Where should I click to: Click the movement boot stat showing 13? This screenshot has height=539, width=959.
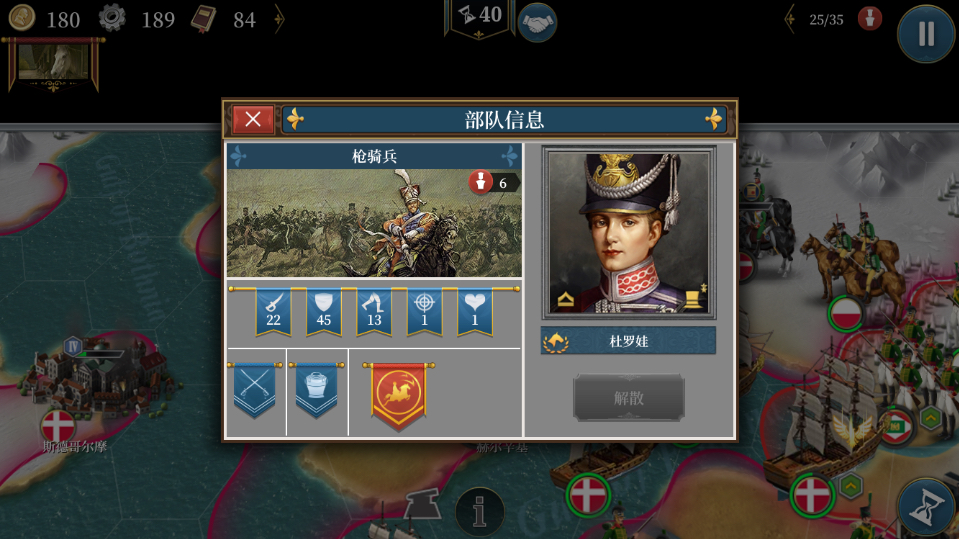[374, 312]
